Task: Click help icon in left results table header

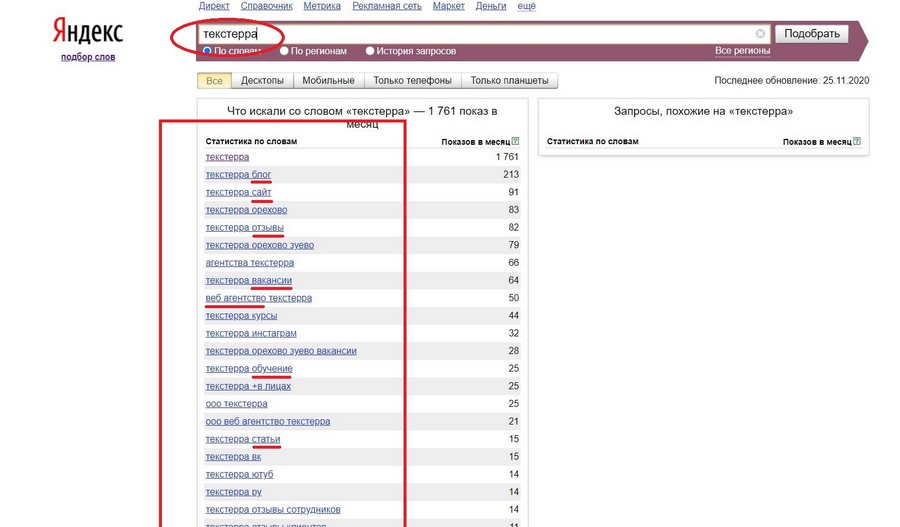Action: pos(516,142)
